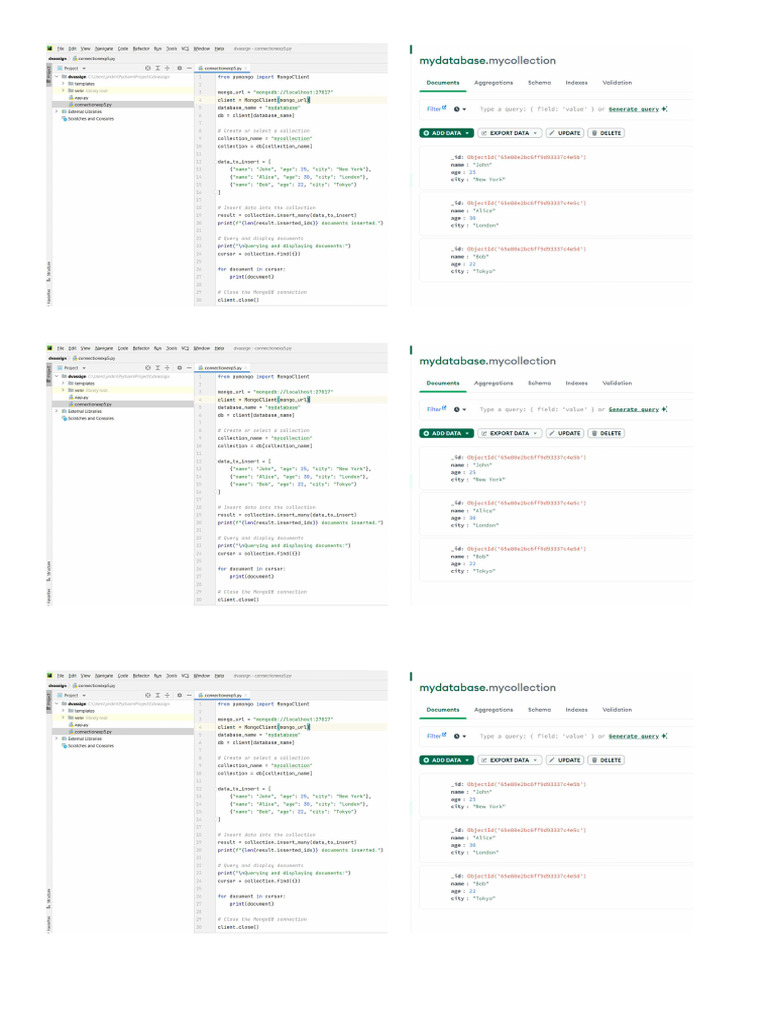Viewport: 768px width, 1024px height.
Task: Hide the Project panel via minus icon, second PyCharm window
Action: pos(189,368)
